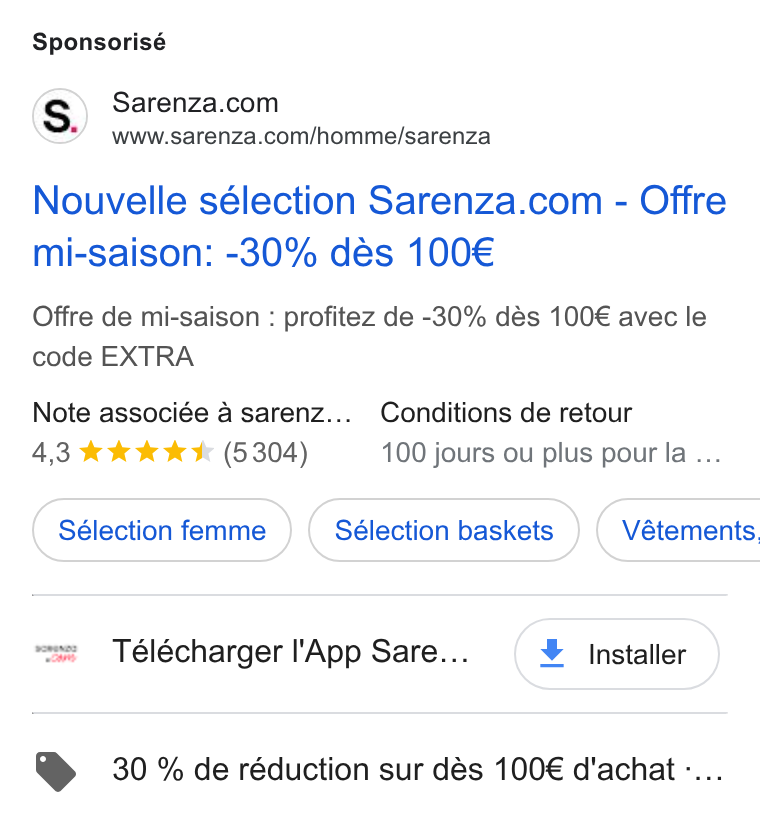Click the Sarenza.com site name

(x=195, y=103)
